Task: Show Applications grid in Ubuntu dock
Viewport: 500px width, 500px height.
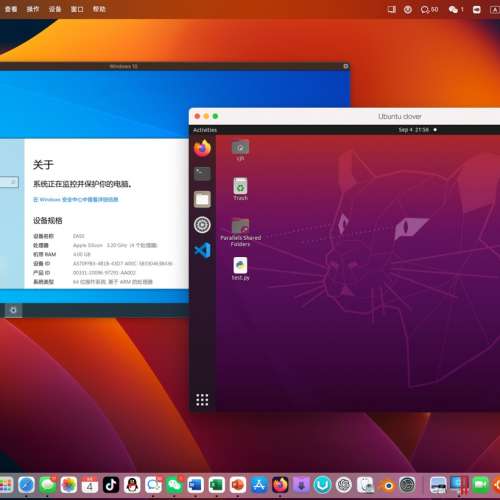Action: pyautogui.click(x=202, y=400)
